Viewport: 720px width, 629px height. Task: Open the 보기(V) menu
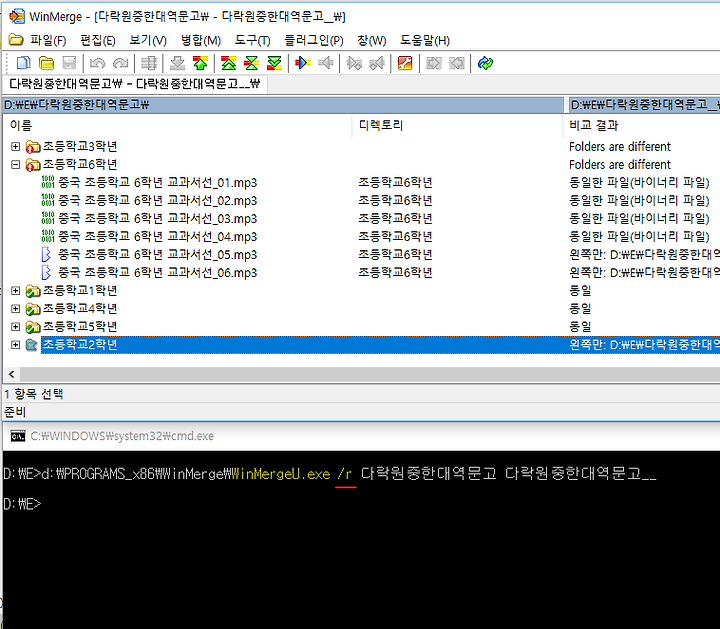(147, 40)
